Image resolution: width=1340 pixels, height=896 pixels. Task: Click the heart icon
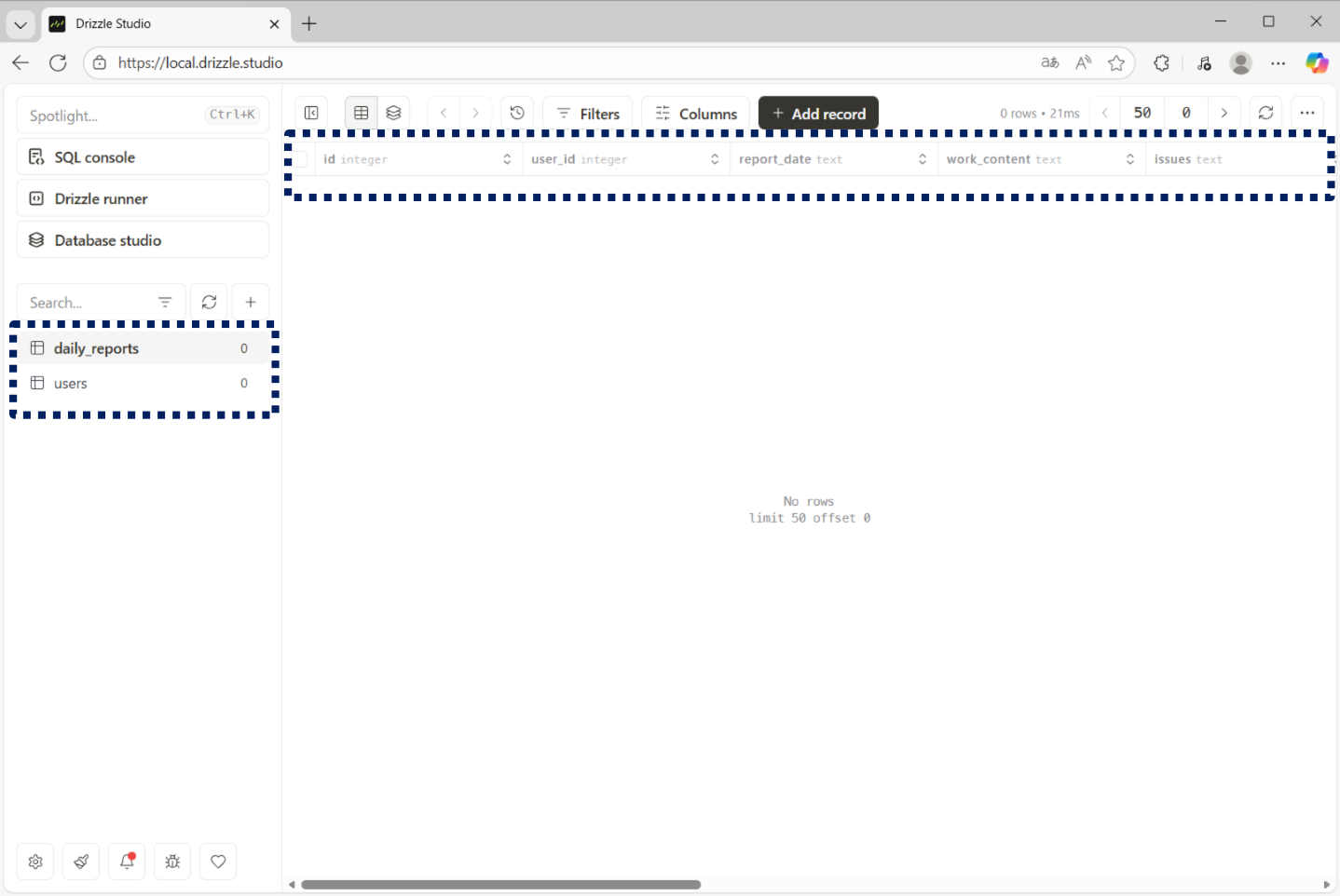[x=218, y=862]
